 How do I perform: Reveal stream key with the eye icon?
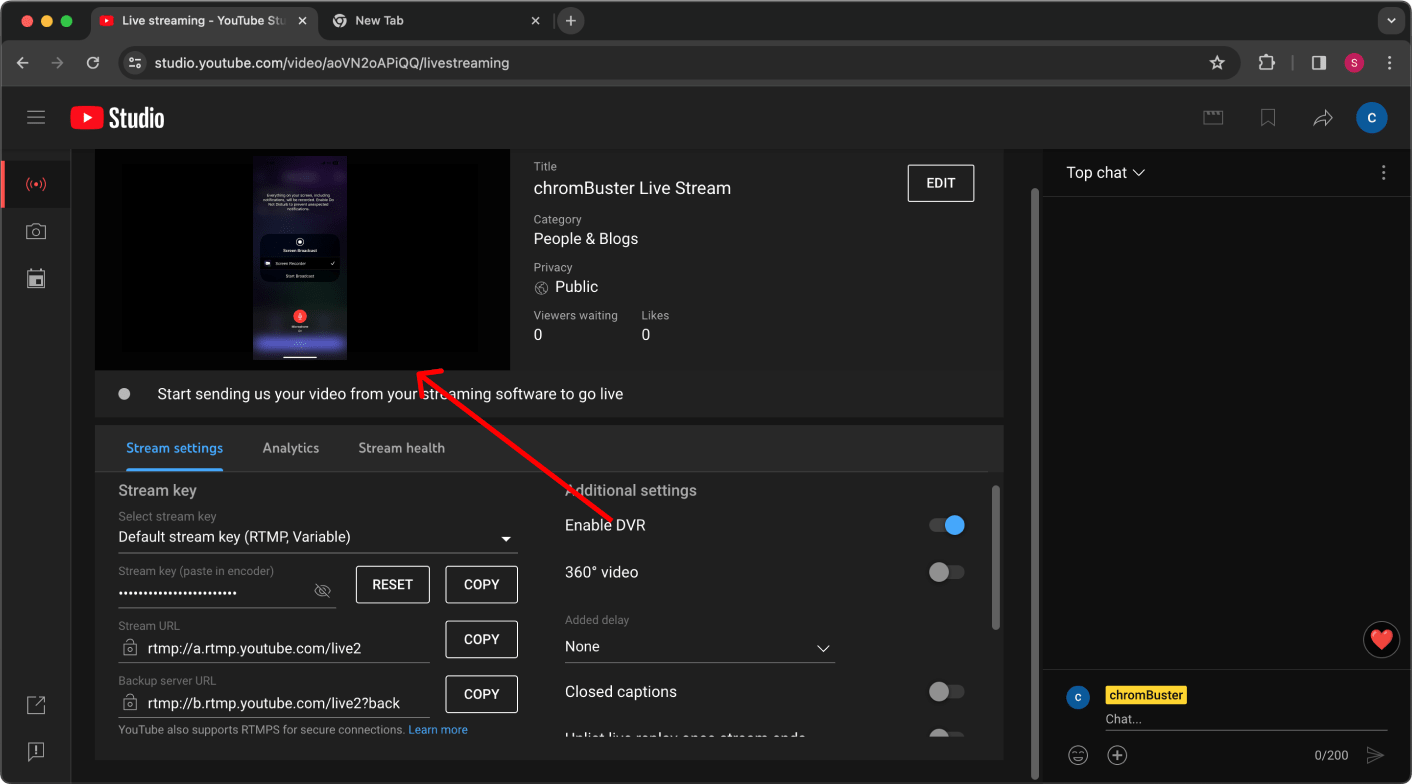[322, 591]
